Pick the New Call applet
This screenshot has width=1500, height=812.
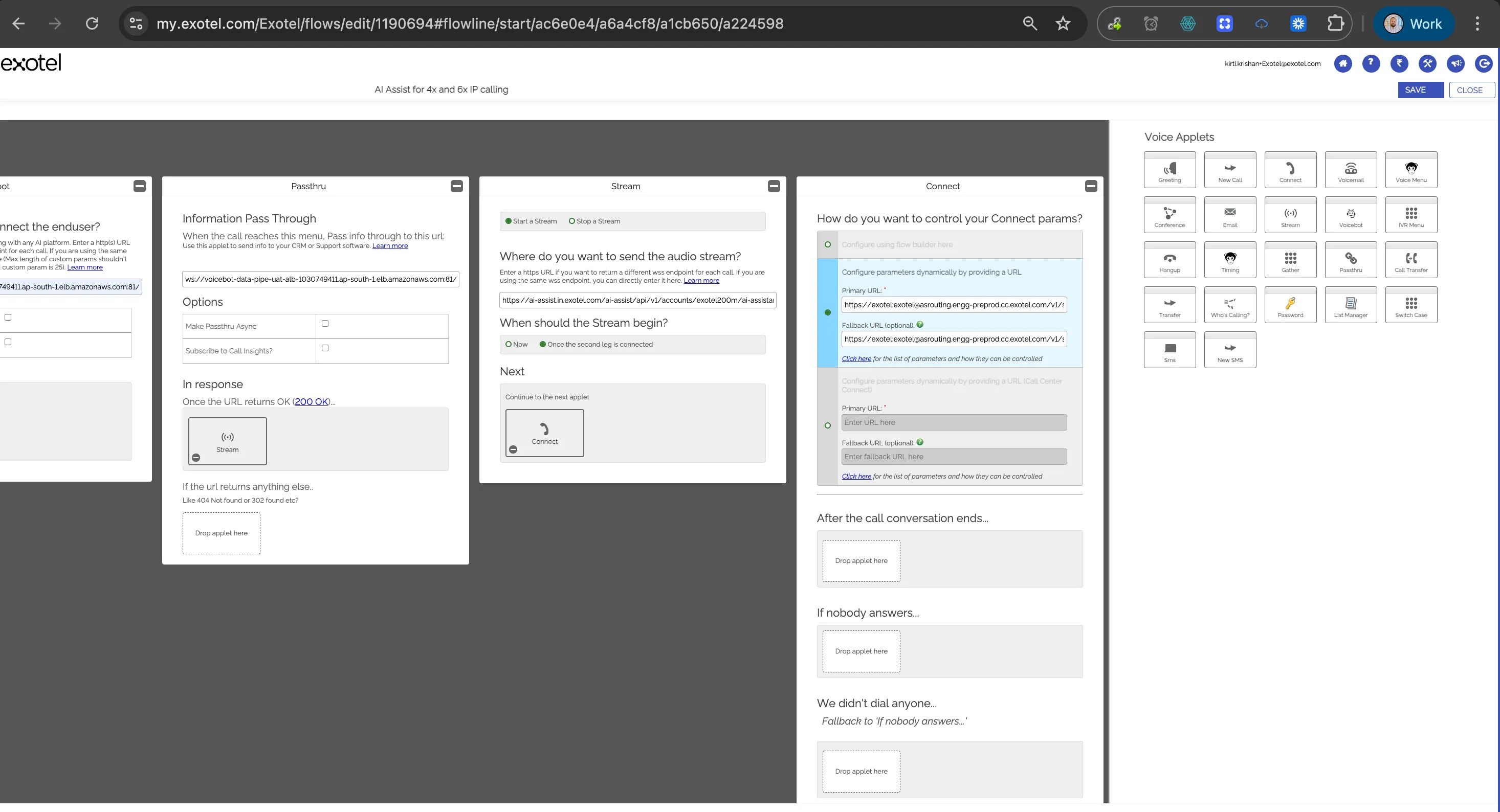[1230, 170]
